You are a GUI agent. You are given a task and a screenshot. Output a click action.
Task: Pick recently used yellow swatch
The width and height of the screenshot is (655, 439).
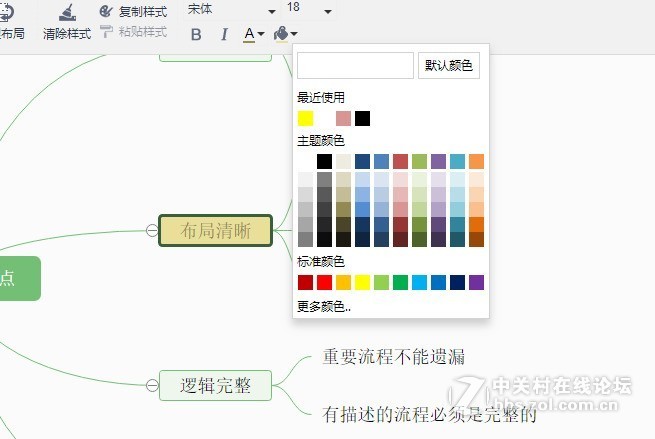point(305,118)
